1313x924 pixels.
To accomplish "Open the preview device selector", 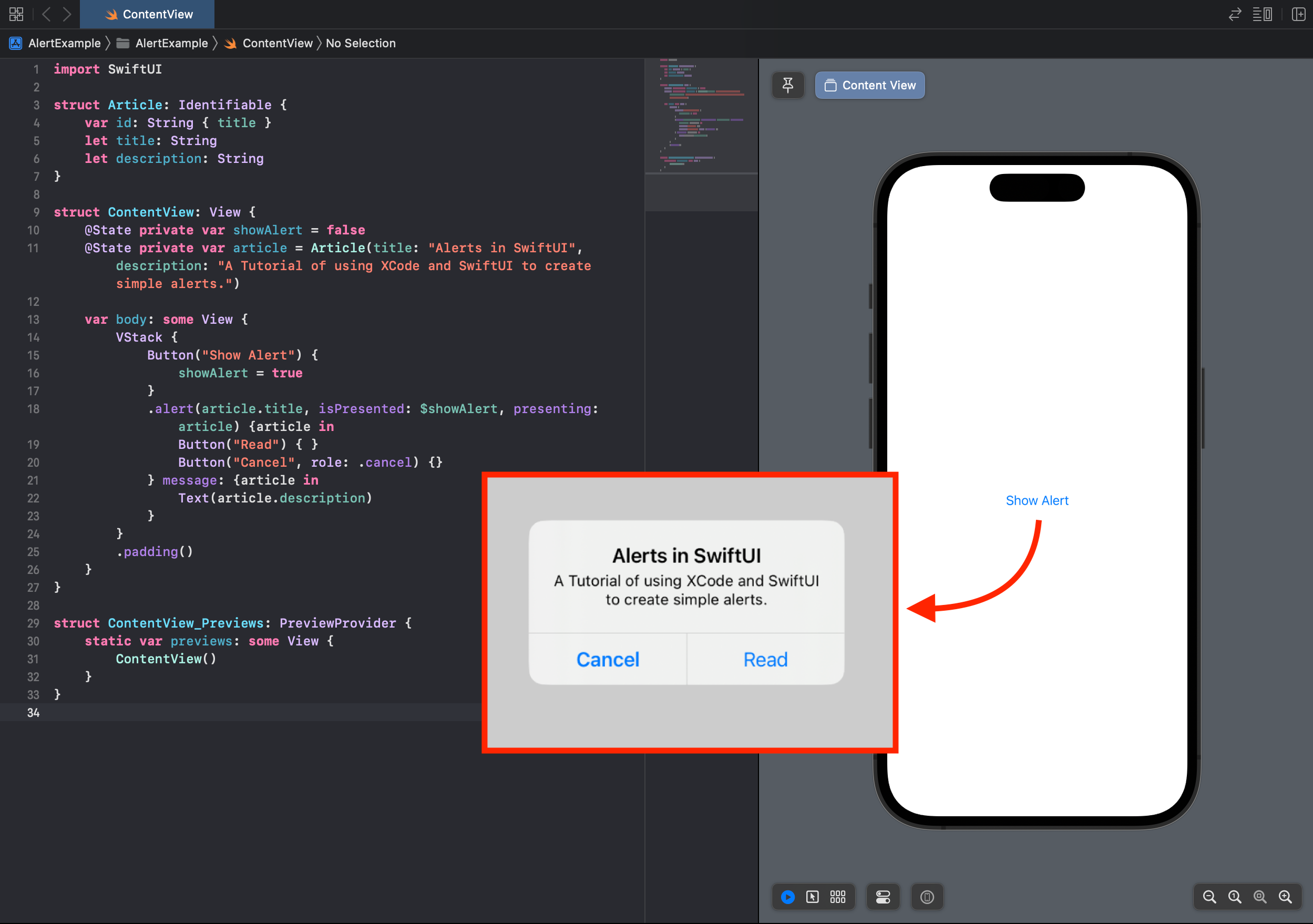I will (927, 897).
